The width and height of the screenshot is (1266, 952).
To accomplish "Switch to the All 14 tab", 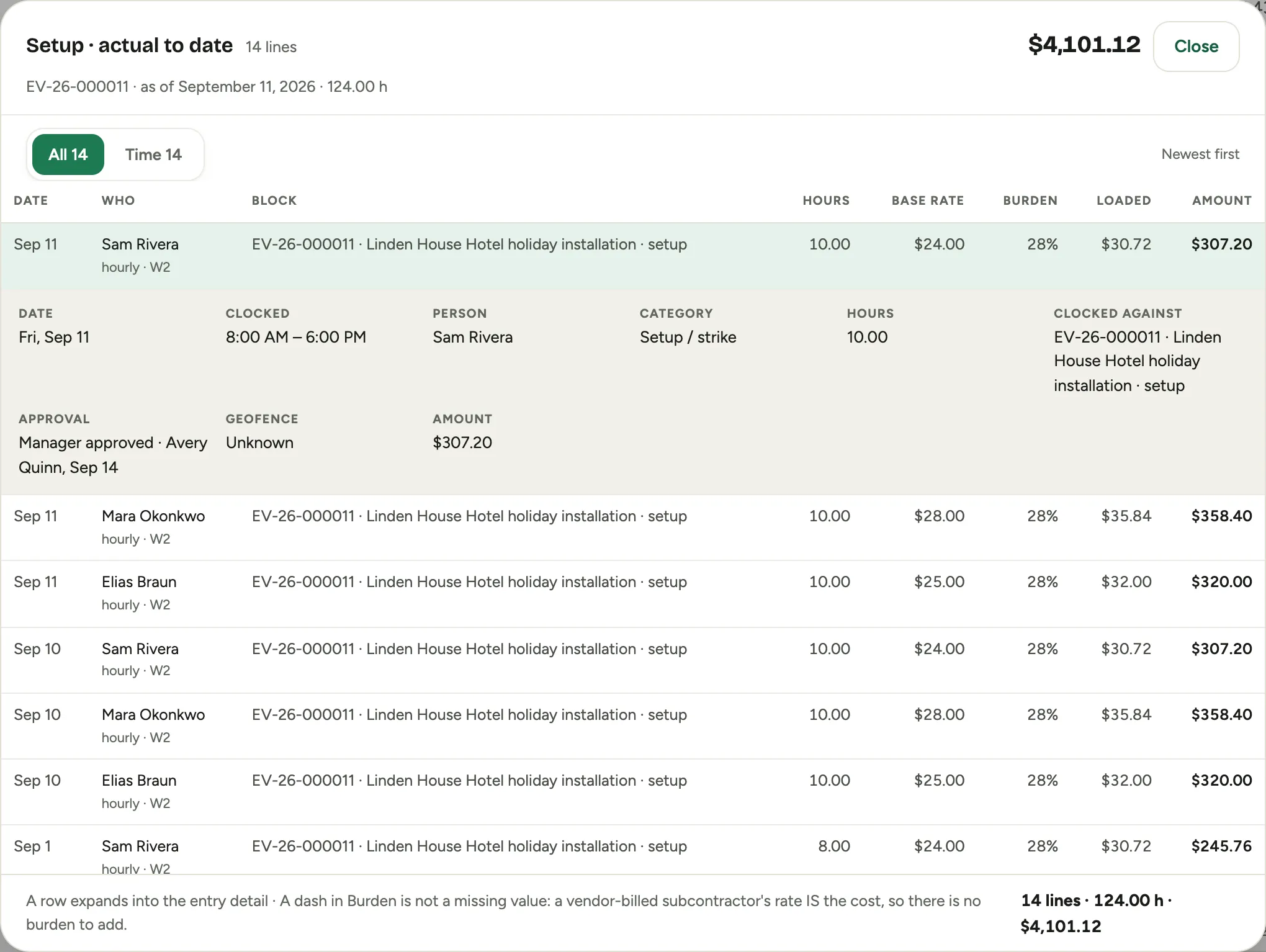I will pyautogui.click(x=68, y=155).
